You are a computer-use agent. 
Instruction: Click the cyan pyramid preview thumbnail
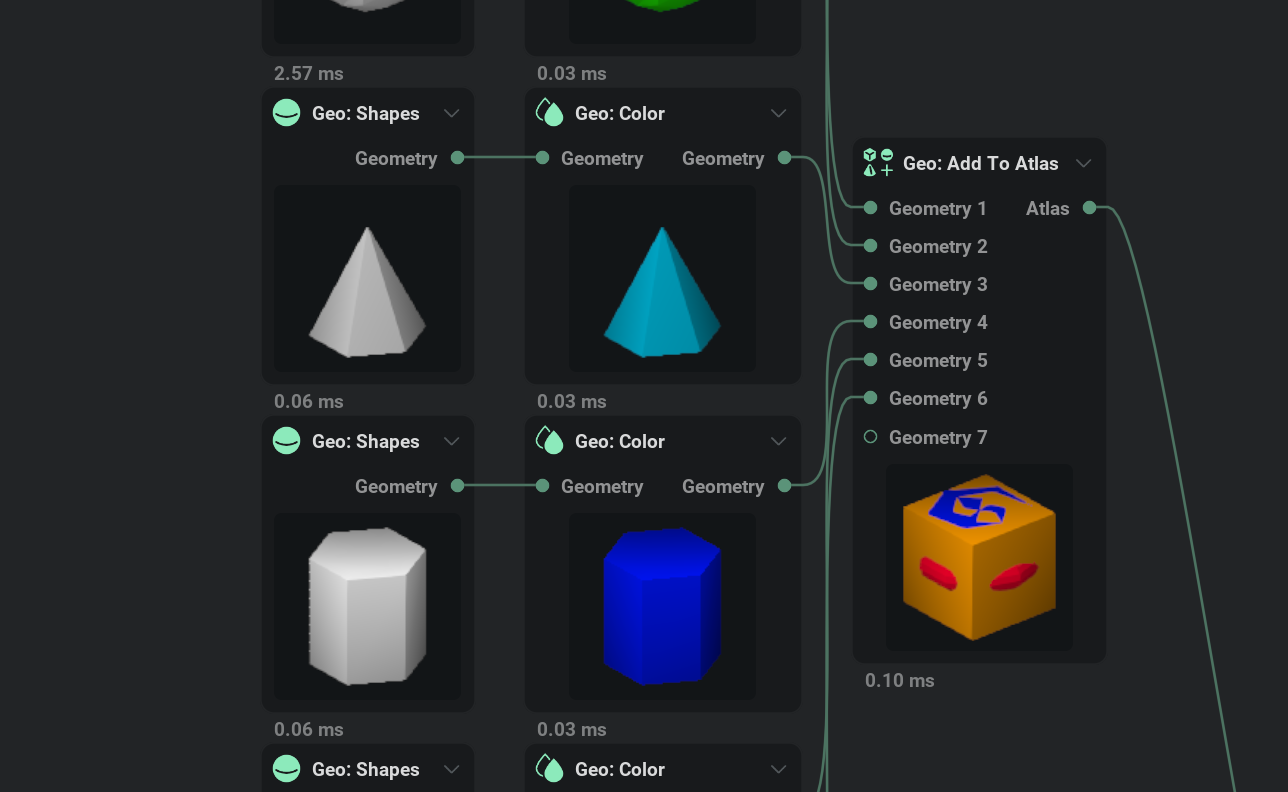coord(663,278)
